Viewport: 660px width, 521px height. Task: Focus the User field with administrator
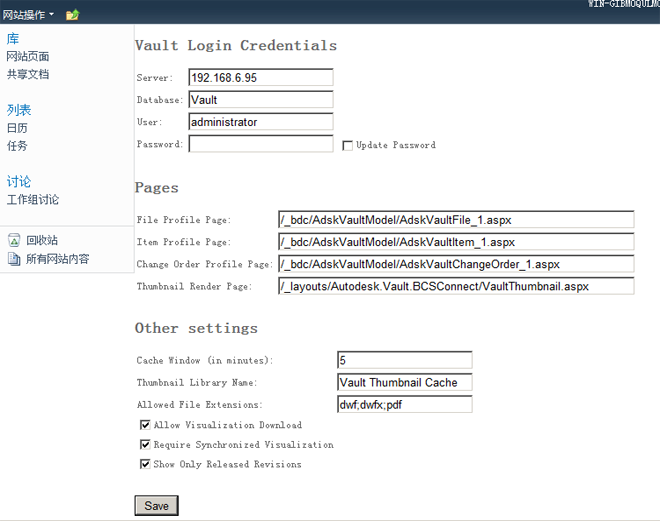pos(261,122)
